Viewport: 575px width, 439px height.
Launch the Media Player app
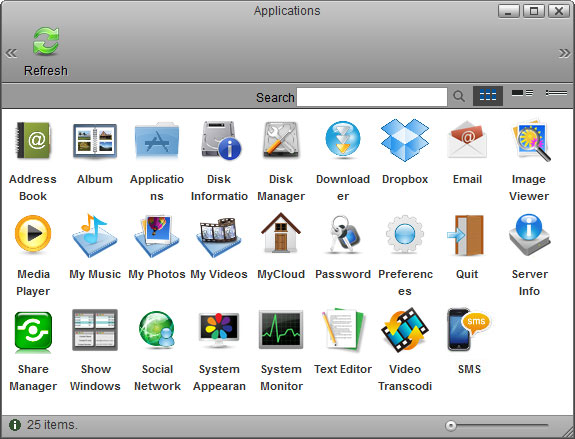tap(33, 234)
